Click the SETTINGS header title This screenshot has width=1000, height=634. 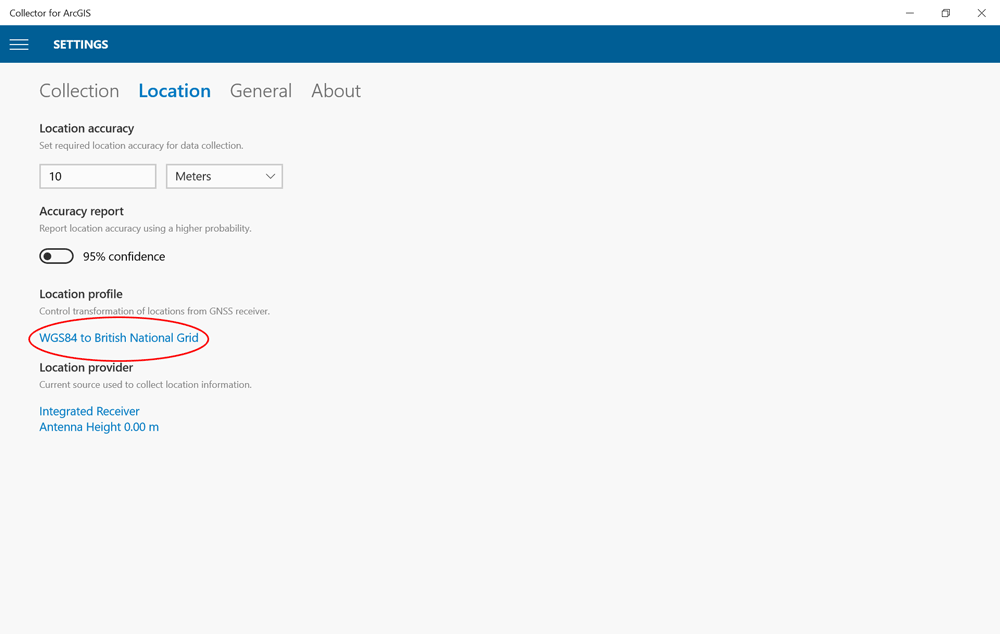coord(81,45)
